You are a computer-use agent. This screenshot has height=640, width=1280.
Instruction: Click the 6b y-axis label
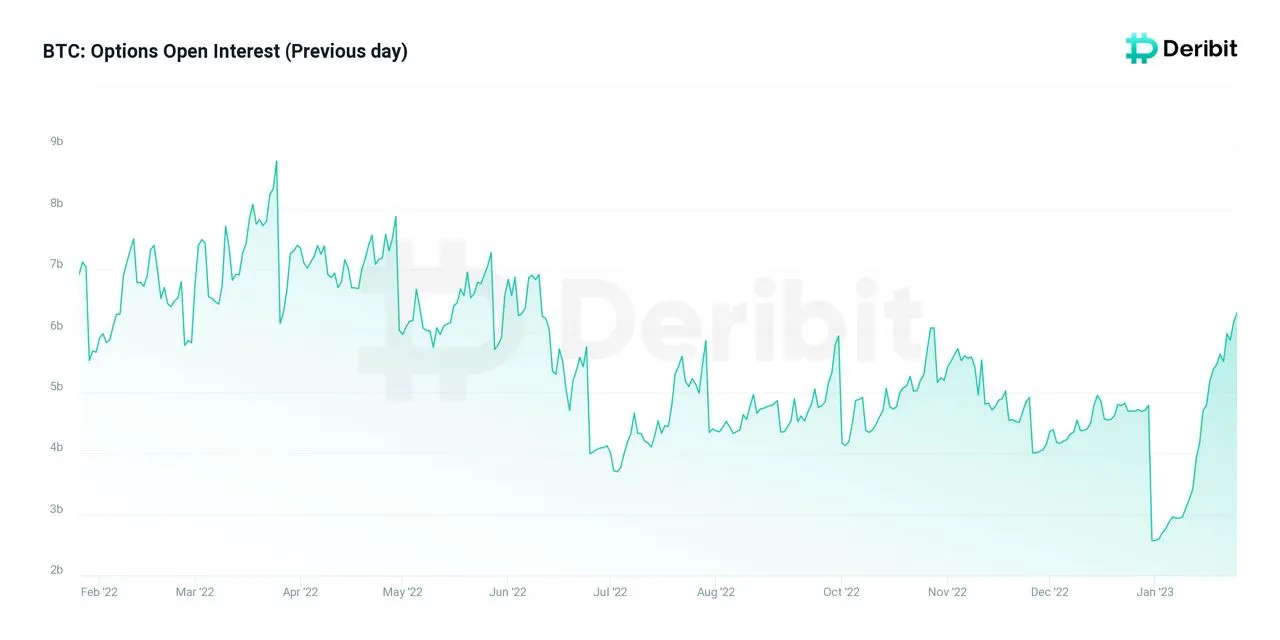(x=57, y=326)
